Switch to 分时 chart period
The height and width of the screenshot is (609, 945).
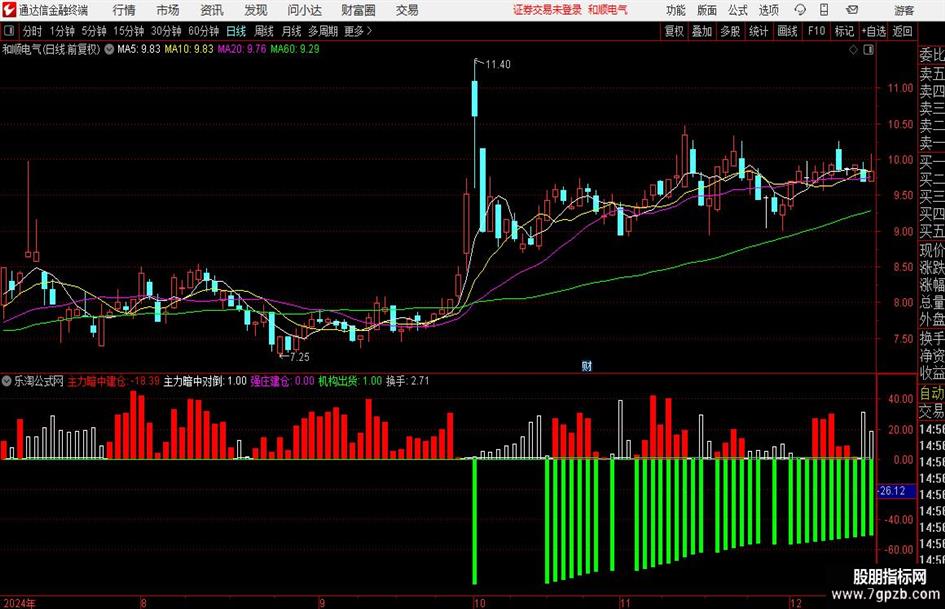click(32, 31)
